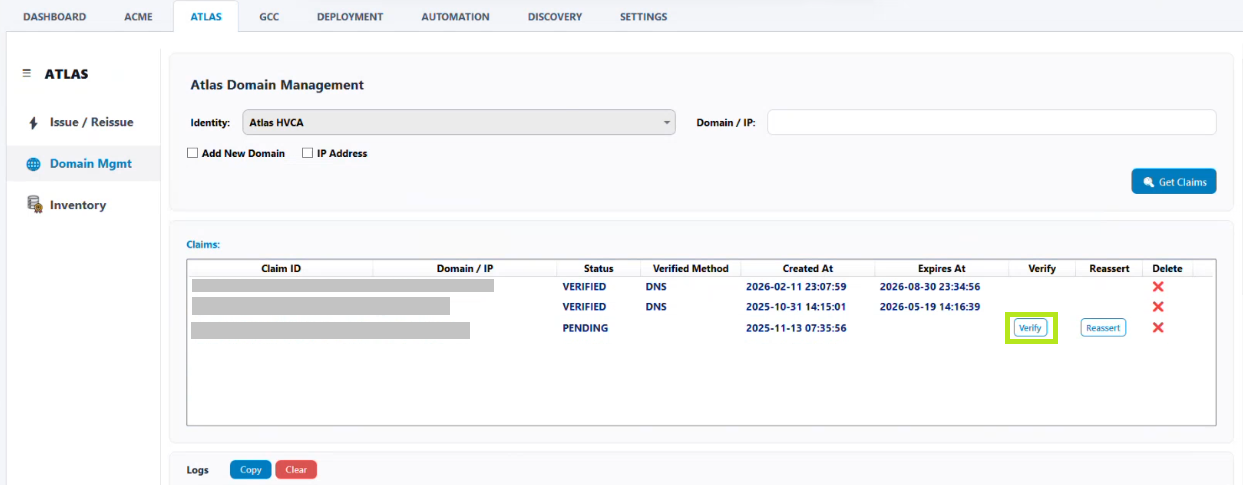Screen dimensions: 1243x485
Task: Click the Domain / IP column header
Action: tap(465, 269)
